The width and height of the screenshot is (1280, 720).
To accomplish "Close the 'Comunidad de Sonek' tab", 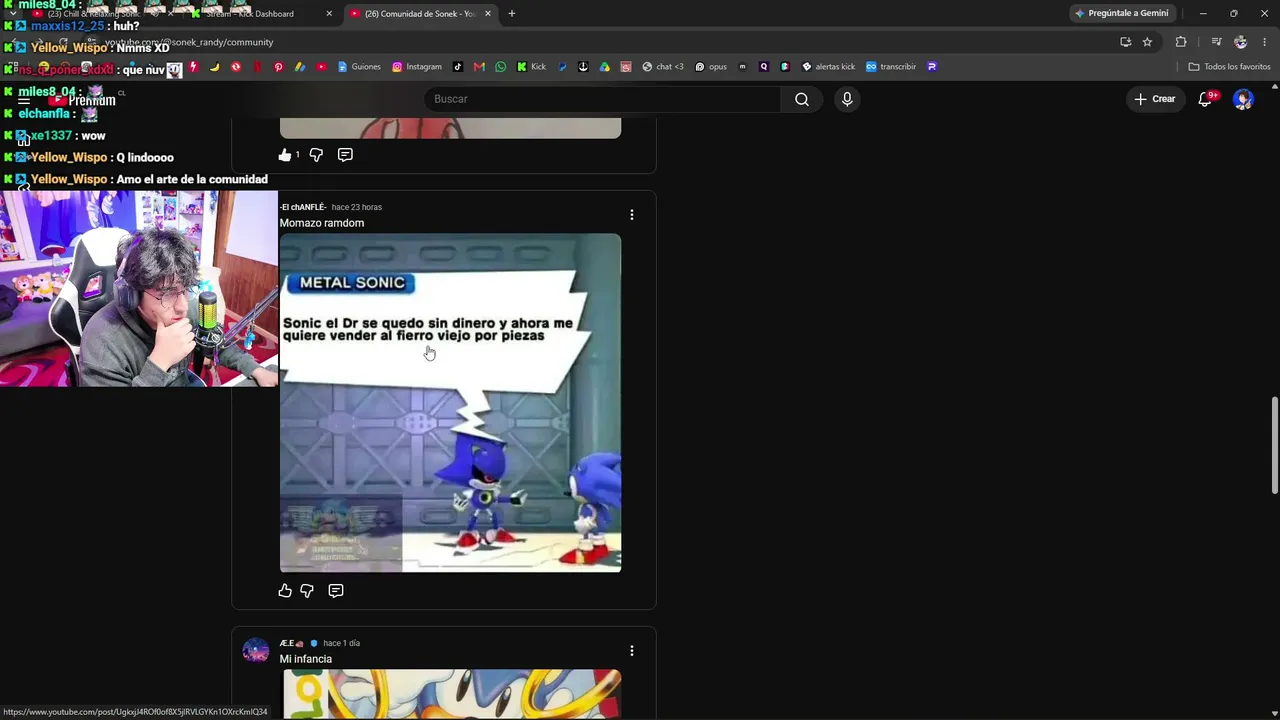I will [x=488, y=14].
